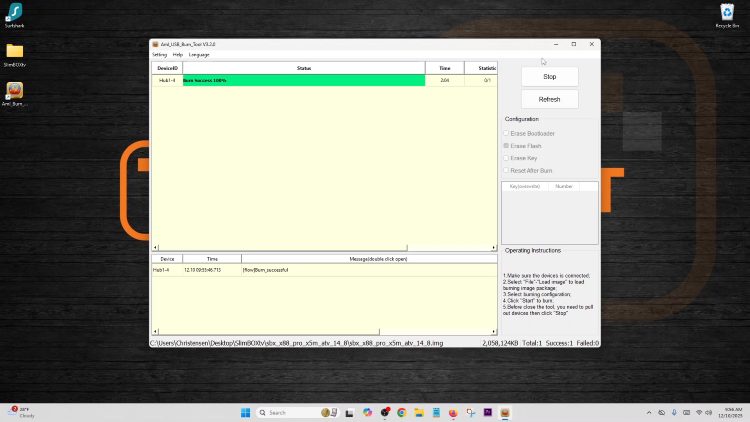Minimize the USB Burning Tool window
Screen dimensions: 750x422
(556, 44)
